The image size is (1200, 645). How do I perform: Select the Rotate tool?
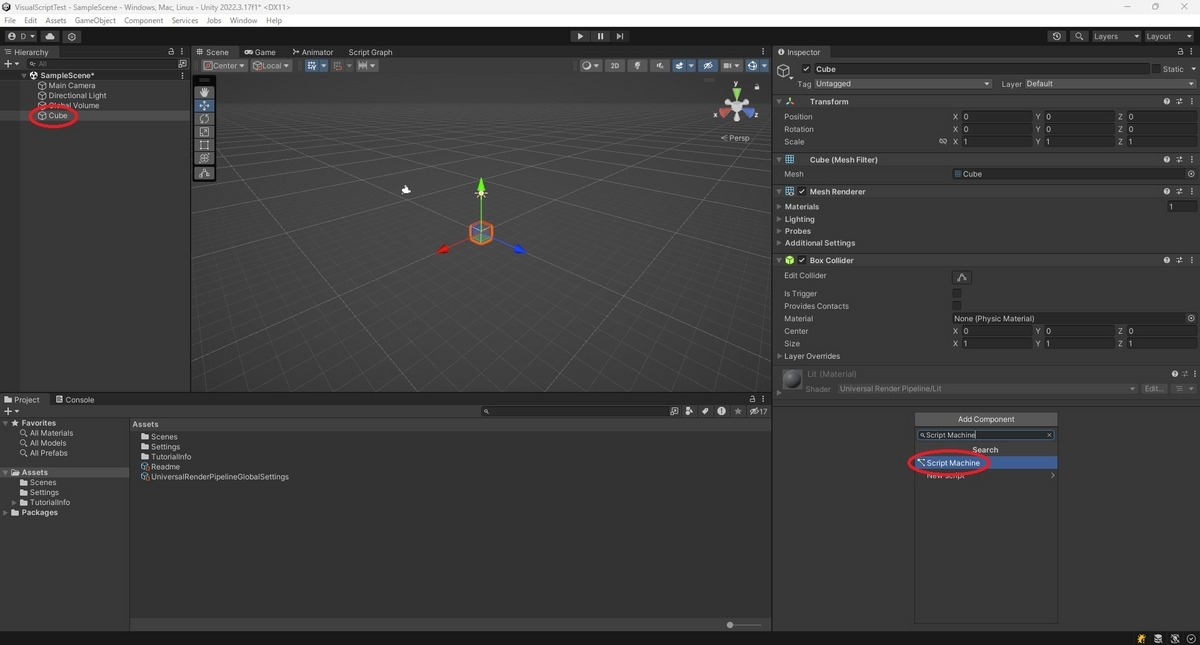click(205, 119)
